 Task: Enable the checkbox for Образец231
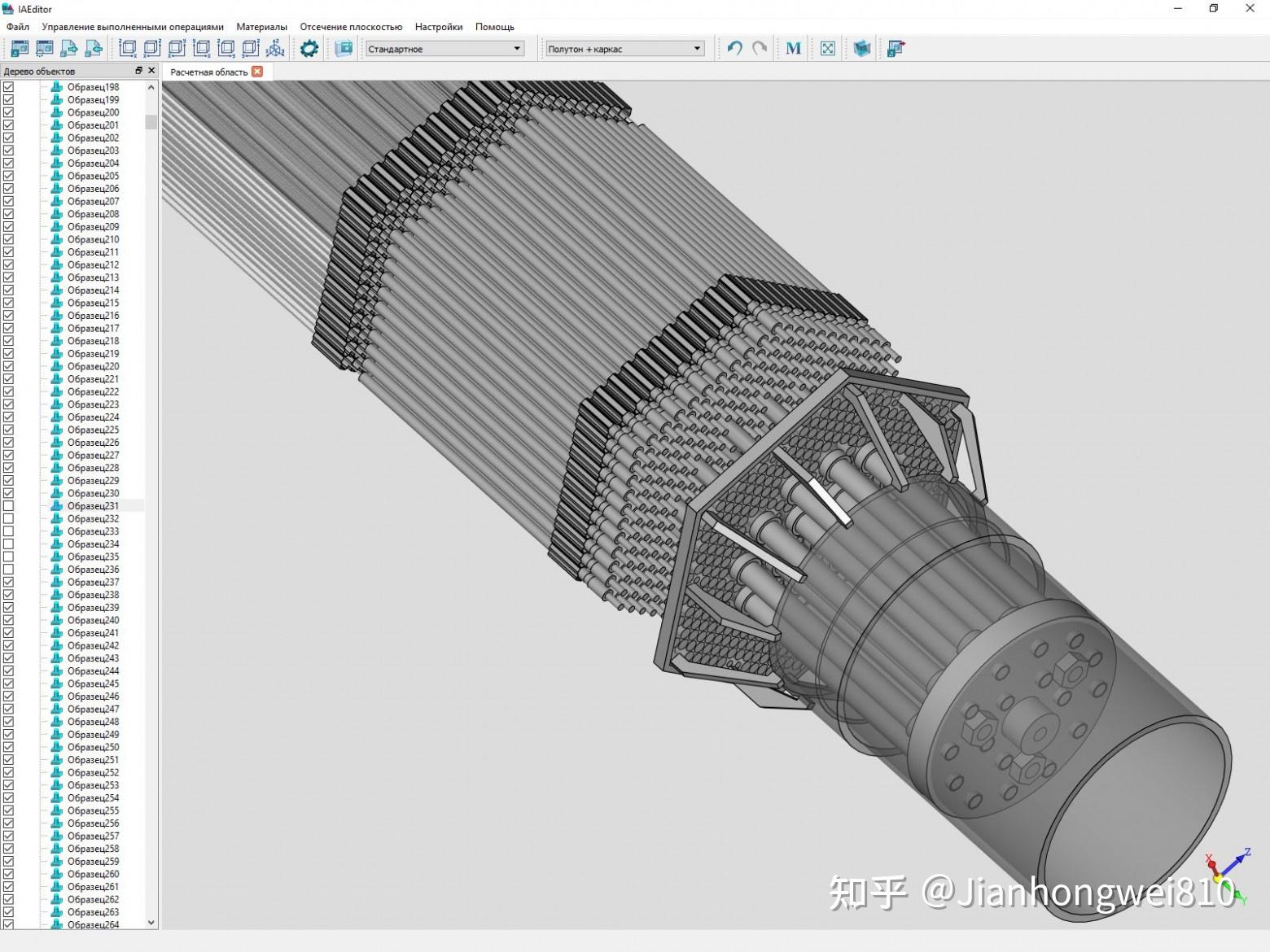(10, 505)
